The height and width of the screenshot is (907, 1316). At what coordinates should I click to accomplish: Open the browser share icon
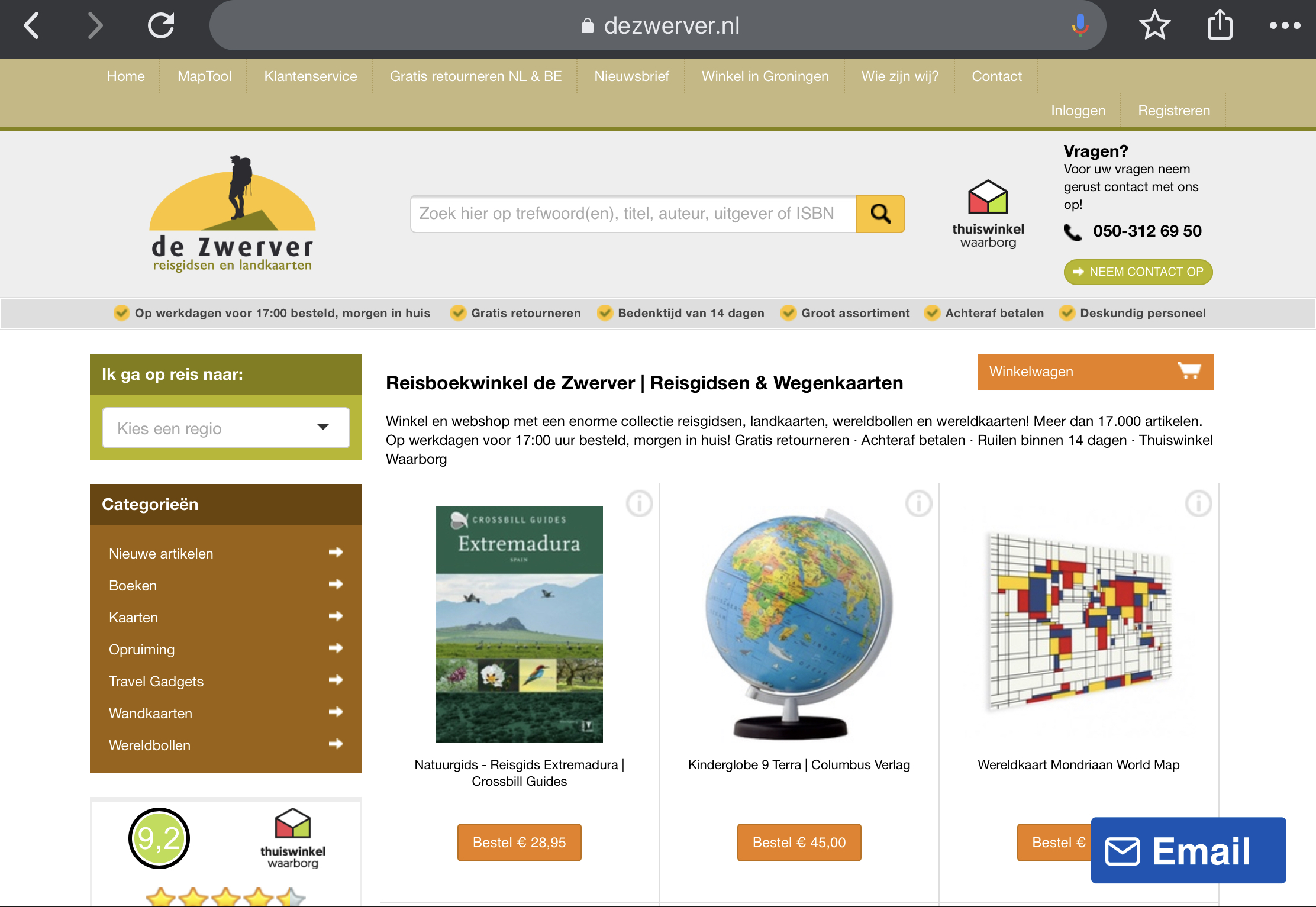(1220, 25)
